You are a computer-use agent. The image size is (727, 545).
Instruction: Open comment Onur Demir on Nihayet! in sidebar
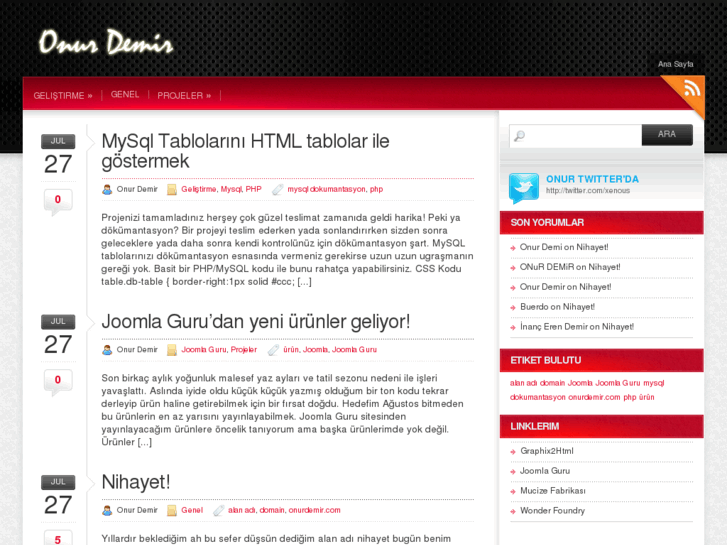[566, 287]
